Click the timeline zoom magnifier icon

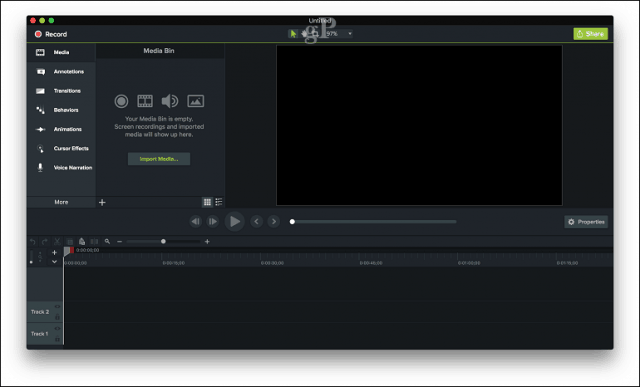coord(107,242)
